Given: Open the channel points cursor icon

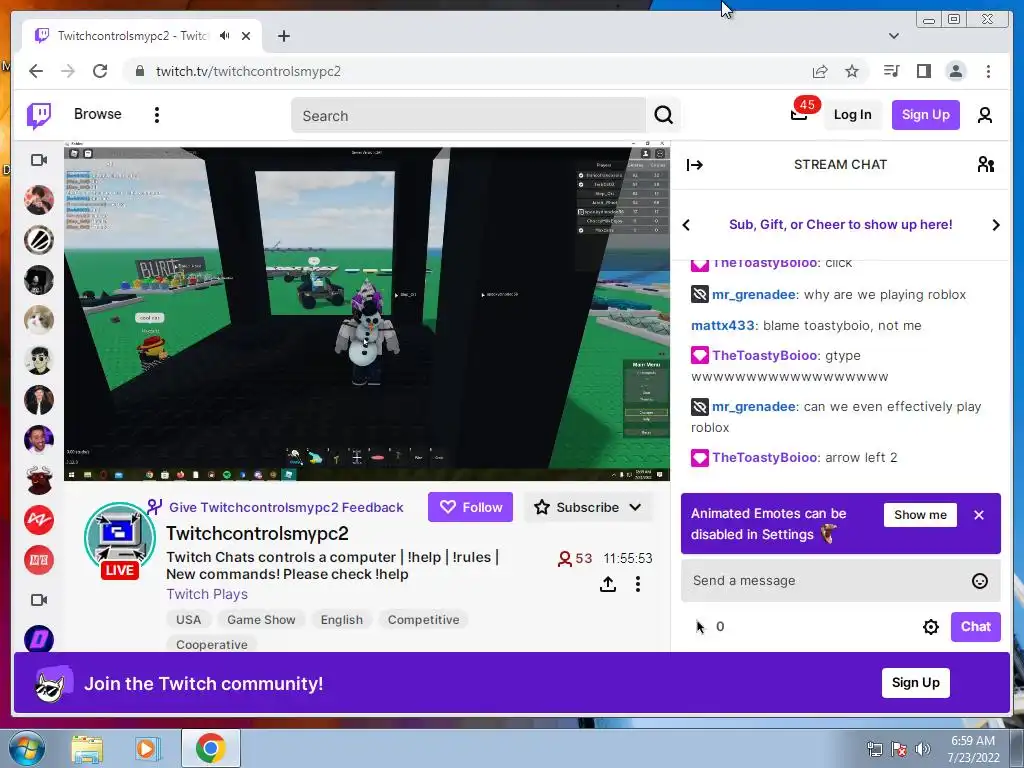Looking at the screenshot, I should [701, 627].
